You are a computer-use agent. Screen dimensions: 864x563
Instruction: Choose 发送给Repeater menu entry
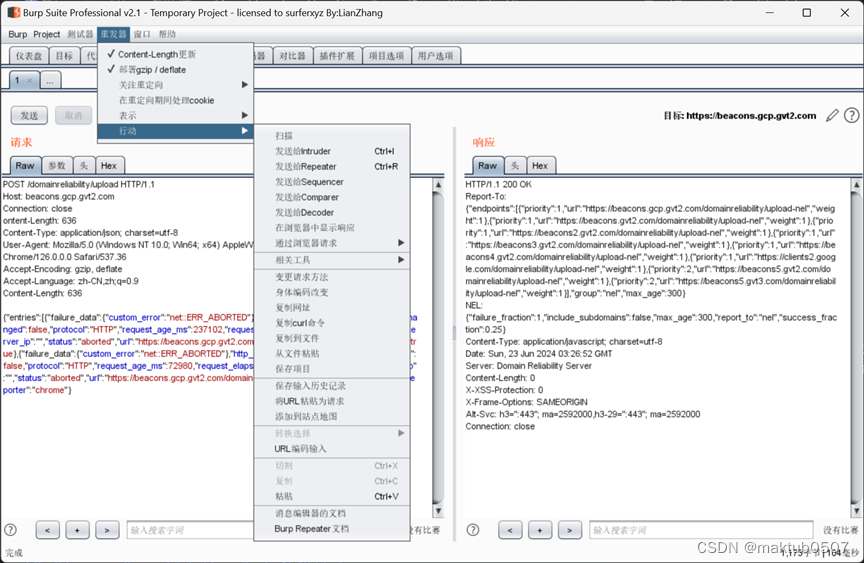point(332,166)
